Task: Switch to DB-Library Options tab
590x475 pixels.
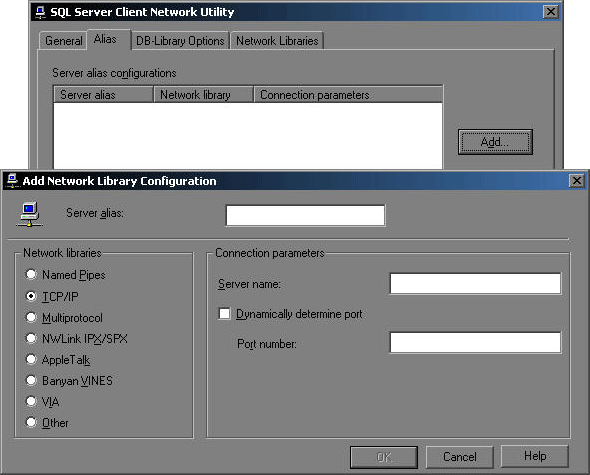Action: tap(180, 40)
